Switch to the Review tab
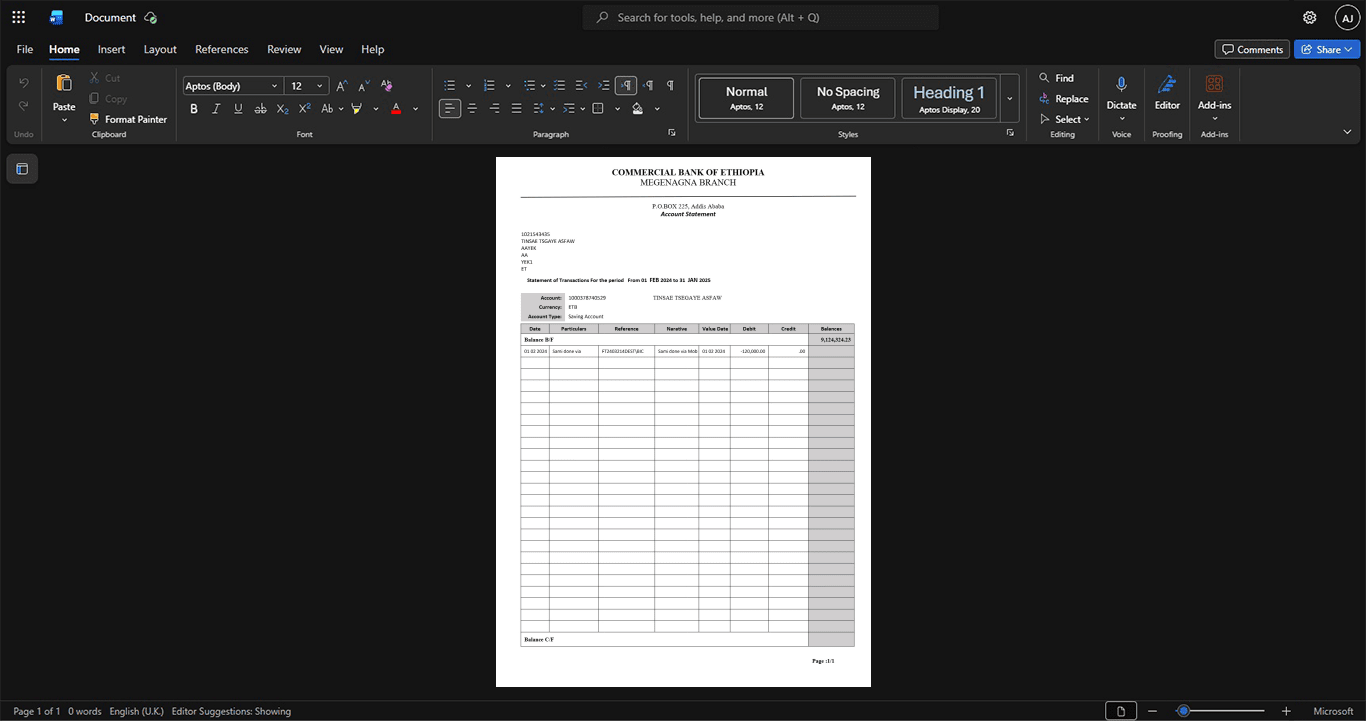Viewport: 1366px width, 721px height. click(x=284, y=49)
